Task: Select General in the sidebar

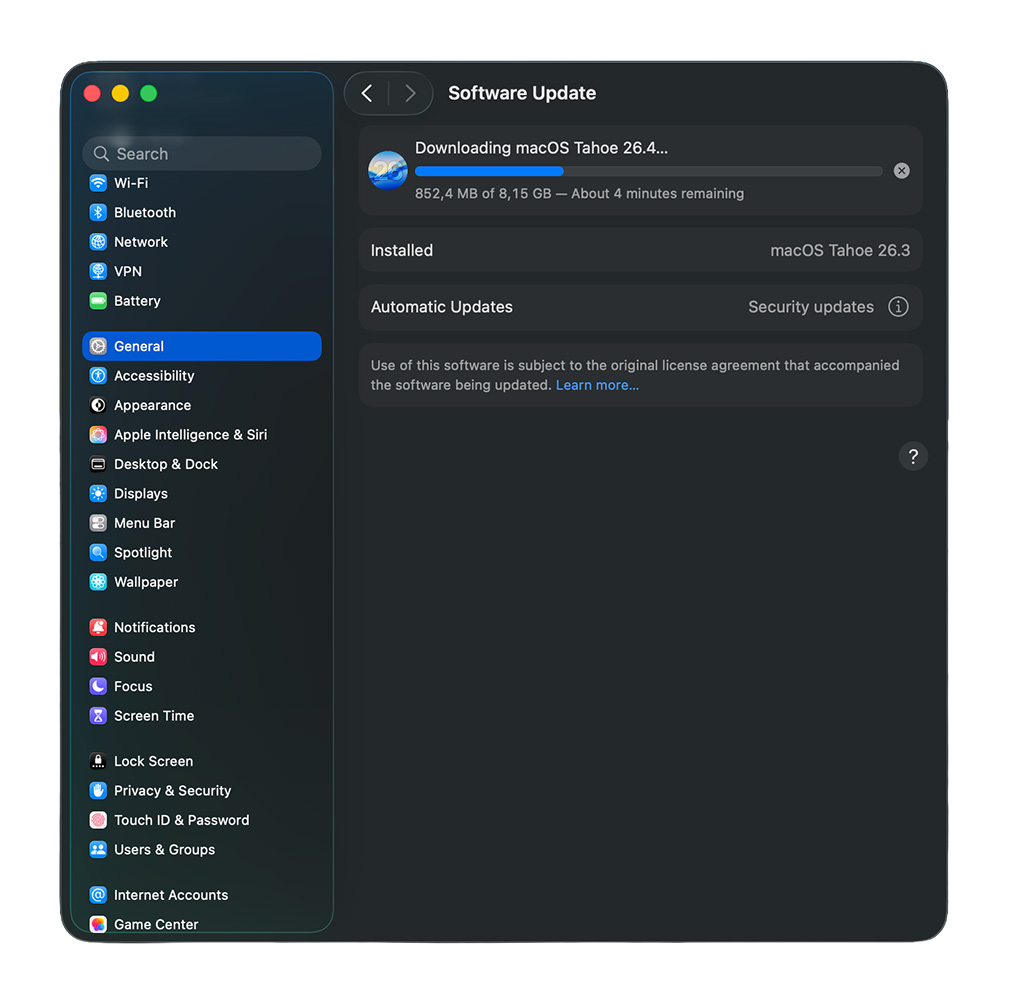Action: click(202, 346)
